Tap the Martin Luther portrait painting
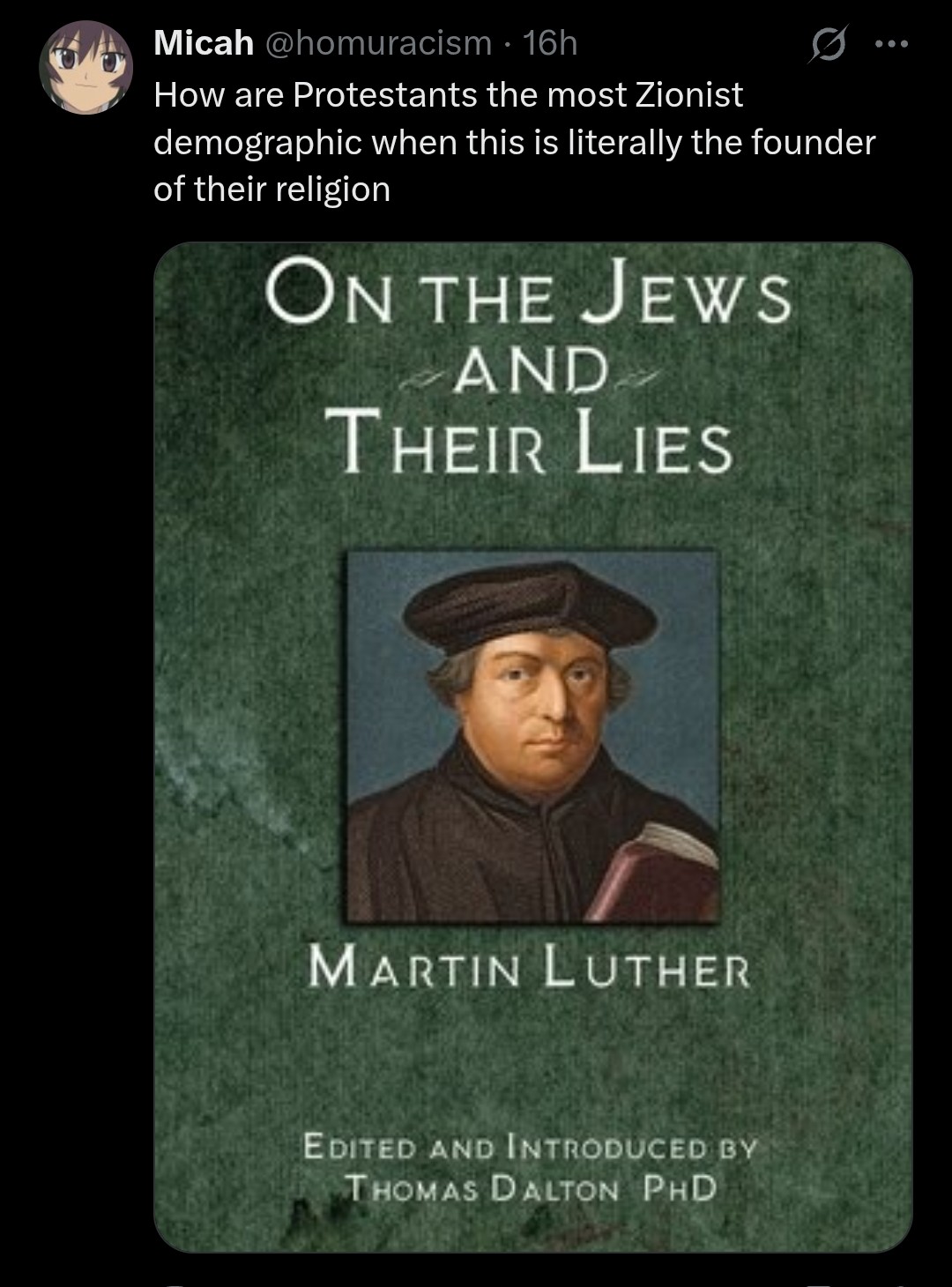Image resolution: width=952 pixels, height=1287 pixels. click(x=533, y=737)
